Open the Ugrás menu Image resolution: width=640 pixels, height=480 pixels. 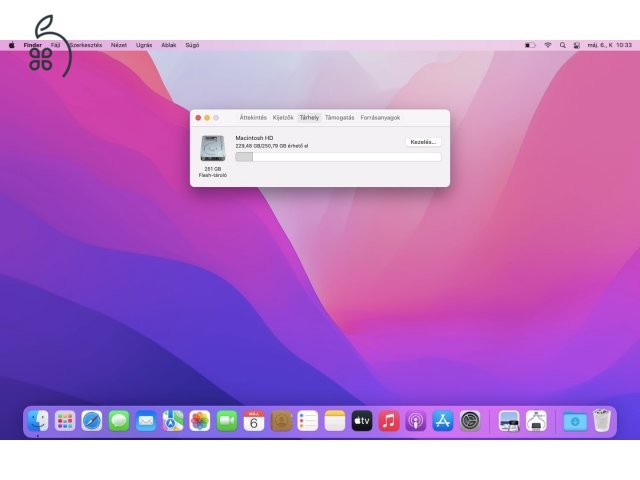pos(144,45)
